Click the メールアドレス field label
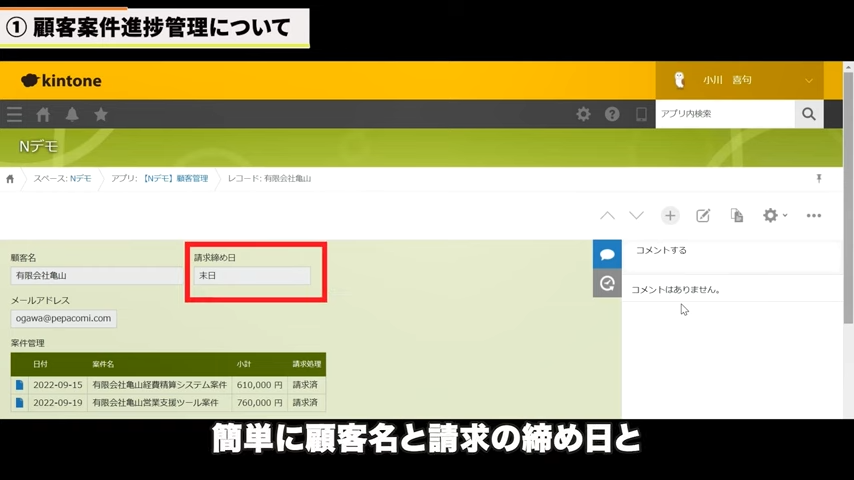The height and width of the screenshot is (480, 854). [40, 301]
